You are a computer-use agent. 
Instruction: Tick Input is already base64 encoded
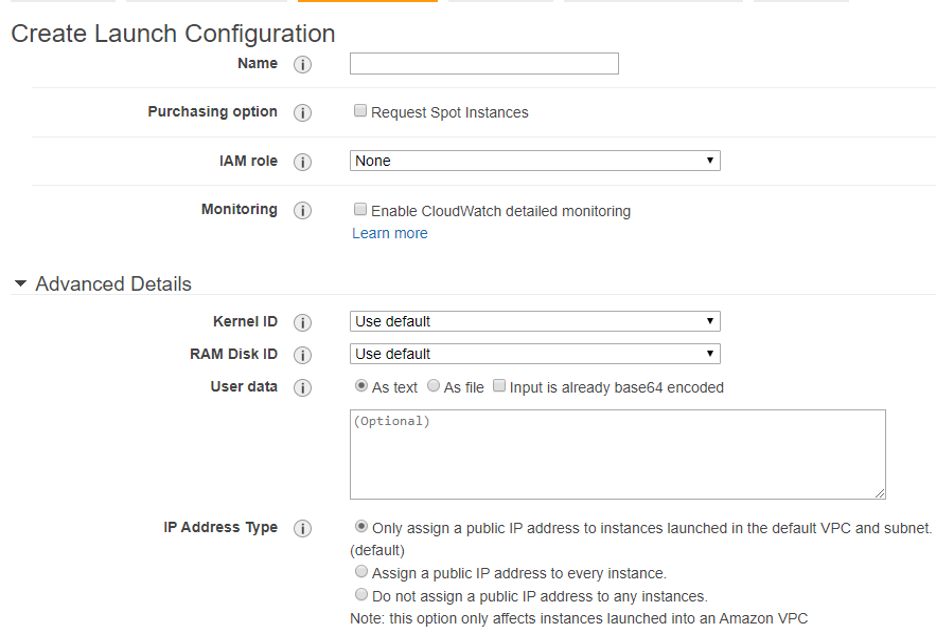pyautogui.click(x=499, y=386)
